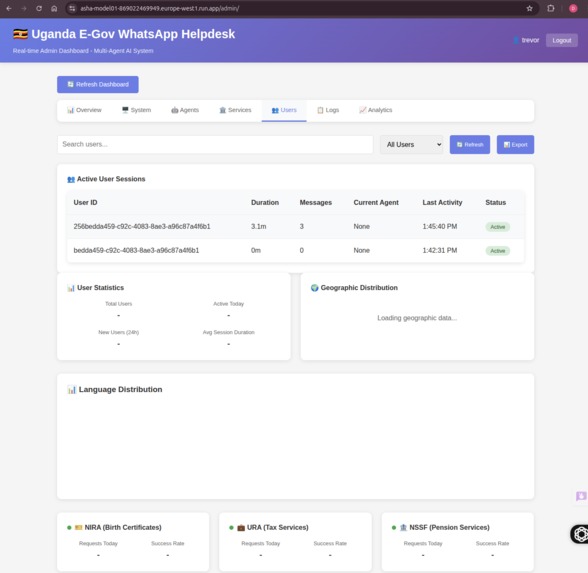Click the New Users (24h) label
The height and width of the screenshot is (573, 588).
118,332
